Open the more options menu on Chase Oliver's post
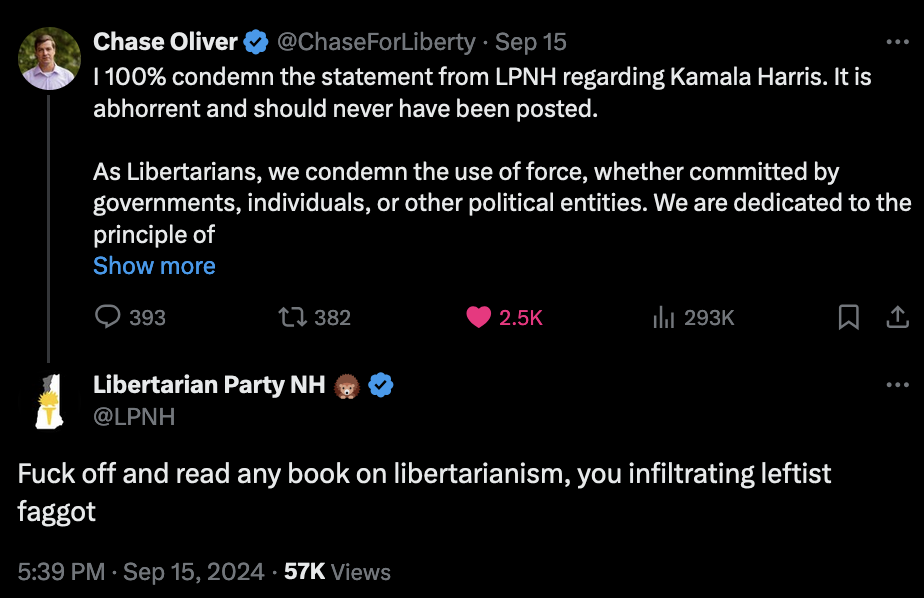The image size is (924, 598). (897, 42)
